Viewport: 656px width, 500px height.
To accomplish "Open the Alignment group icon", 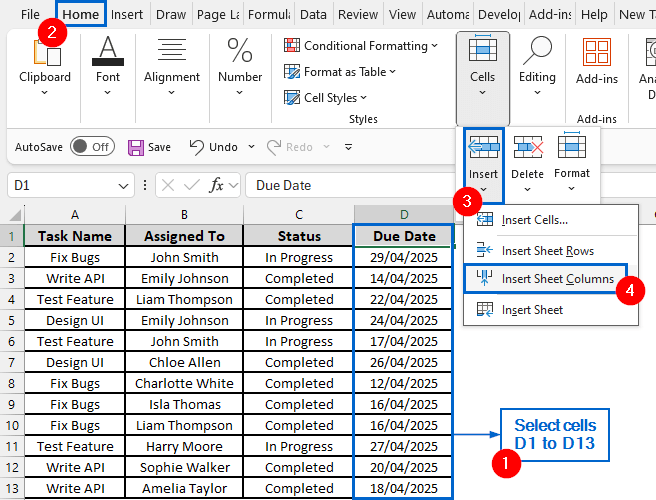I will pos(172,49).
